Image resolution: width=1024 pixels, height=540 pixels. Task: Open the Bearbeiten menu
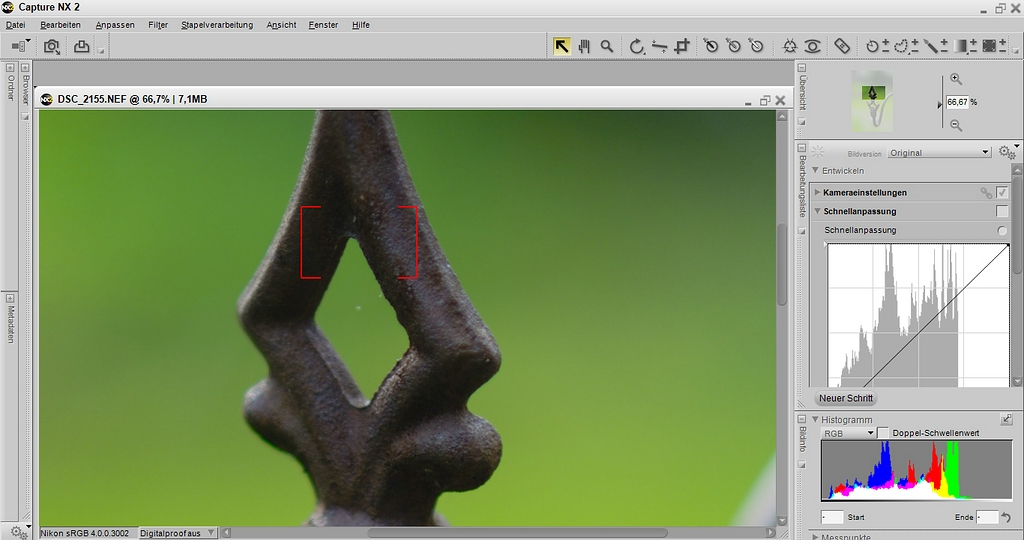coord(61,25)
